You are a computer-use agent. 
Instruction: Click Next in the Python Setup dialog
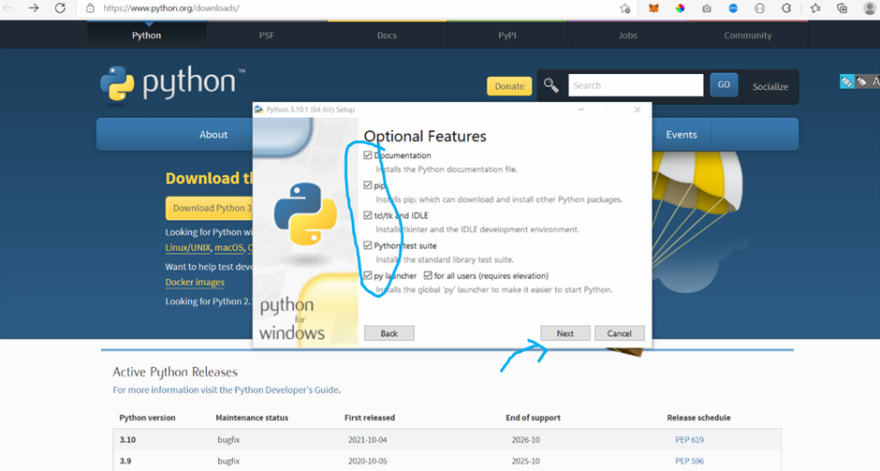[565, 333]
